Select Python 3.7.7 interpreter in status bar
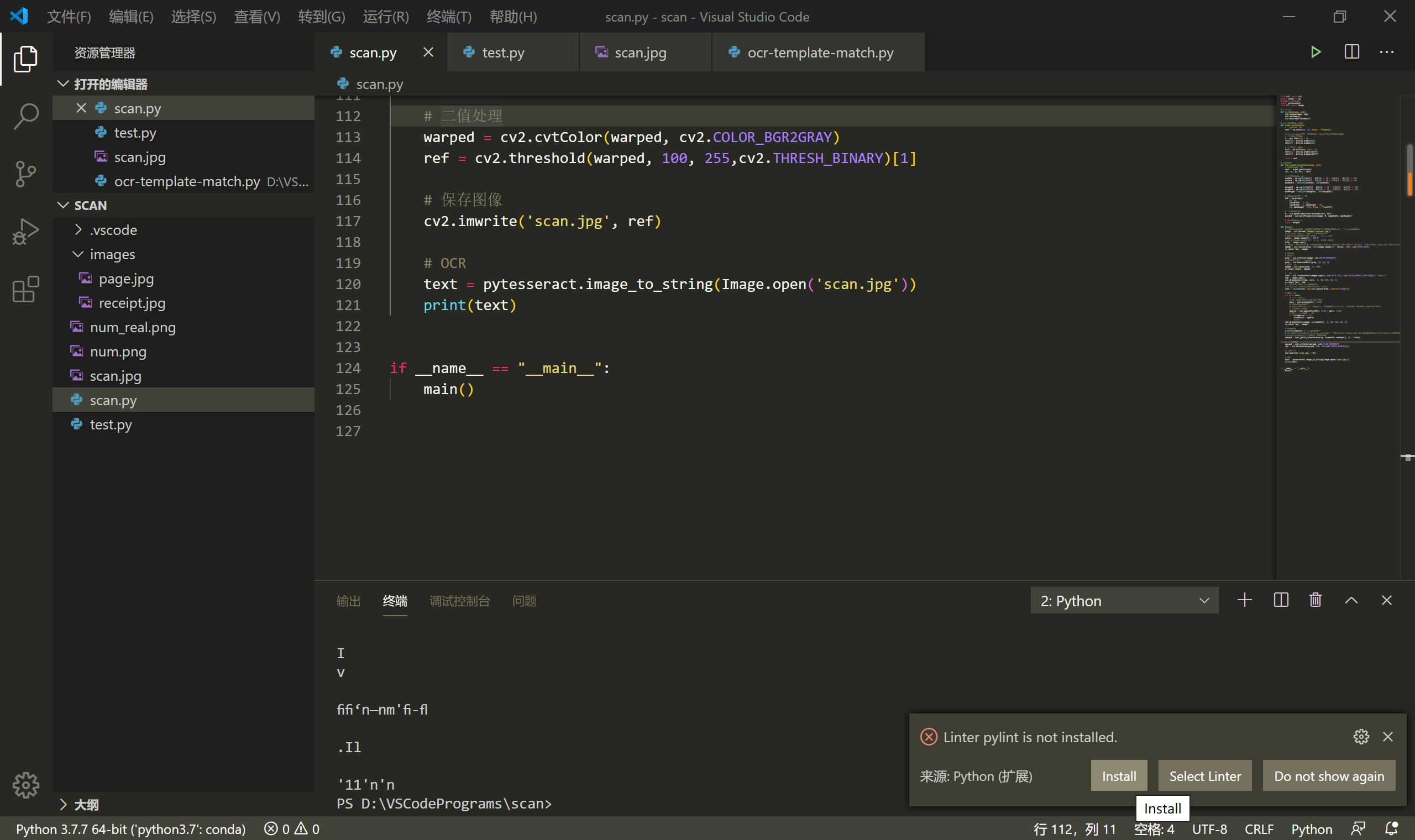 coord(131,829)
